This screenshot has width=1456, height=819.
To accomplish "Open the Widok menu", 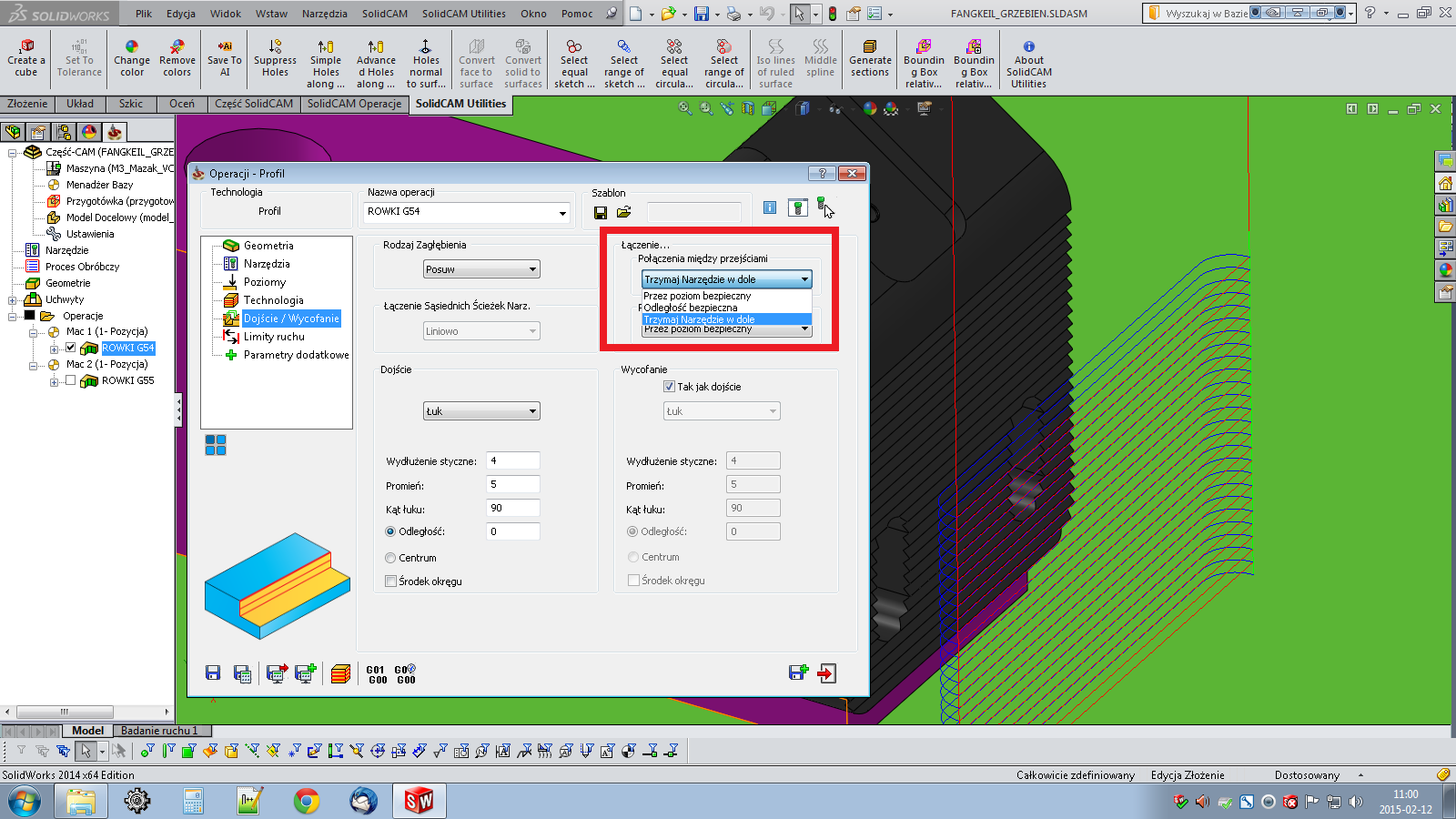I will click(x=226, y=14).
